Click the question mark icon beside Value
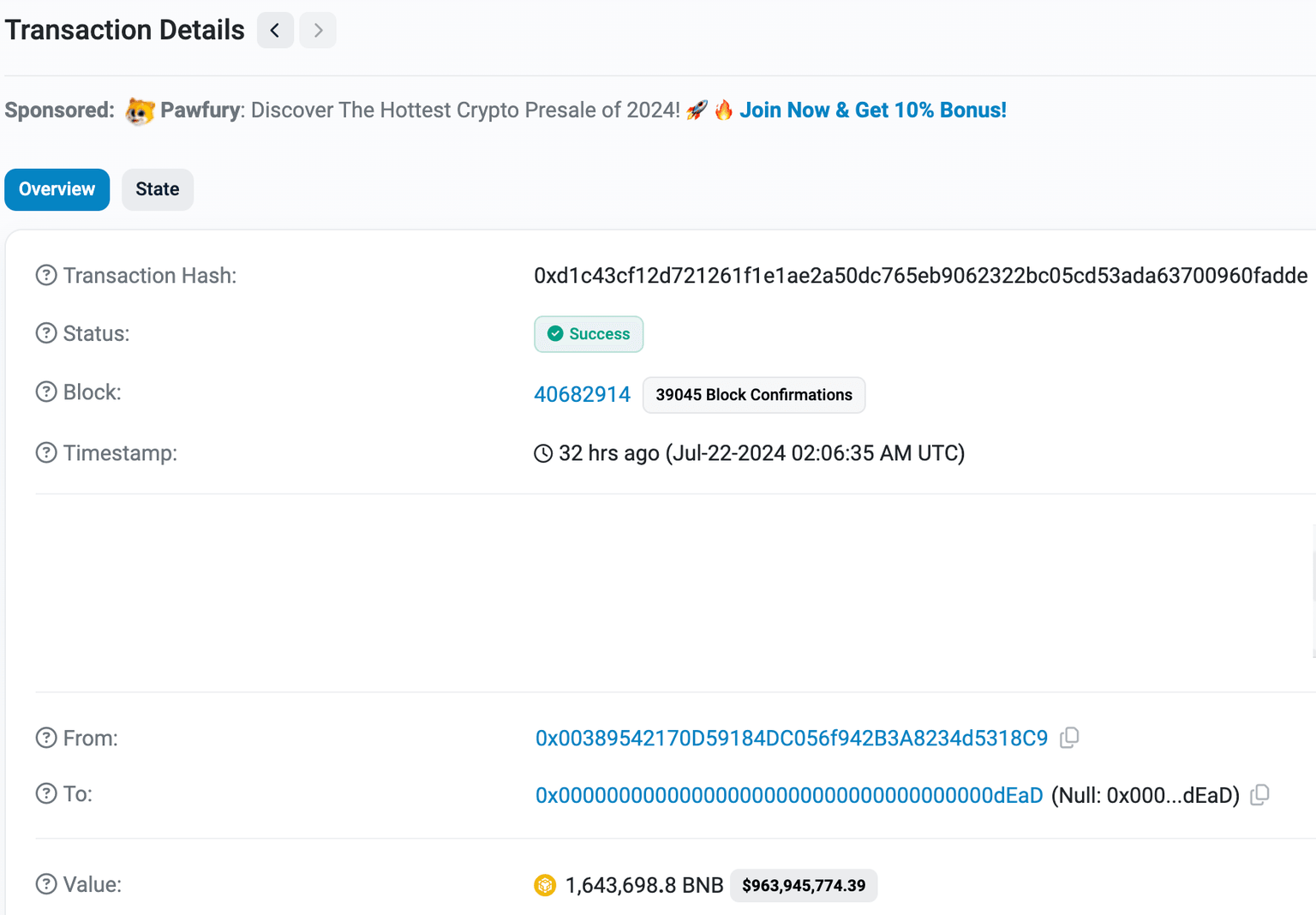The height and width of the screenshot is (915, 1316). (46, 884)
